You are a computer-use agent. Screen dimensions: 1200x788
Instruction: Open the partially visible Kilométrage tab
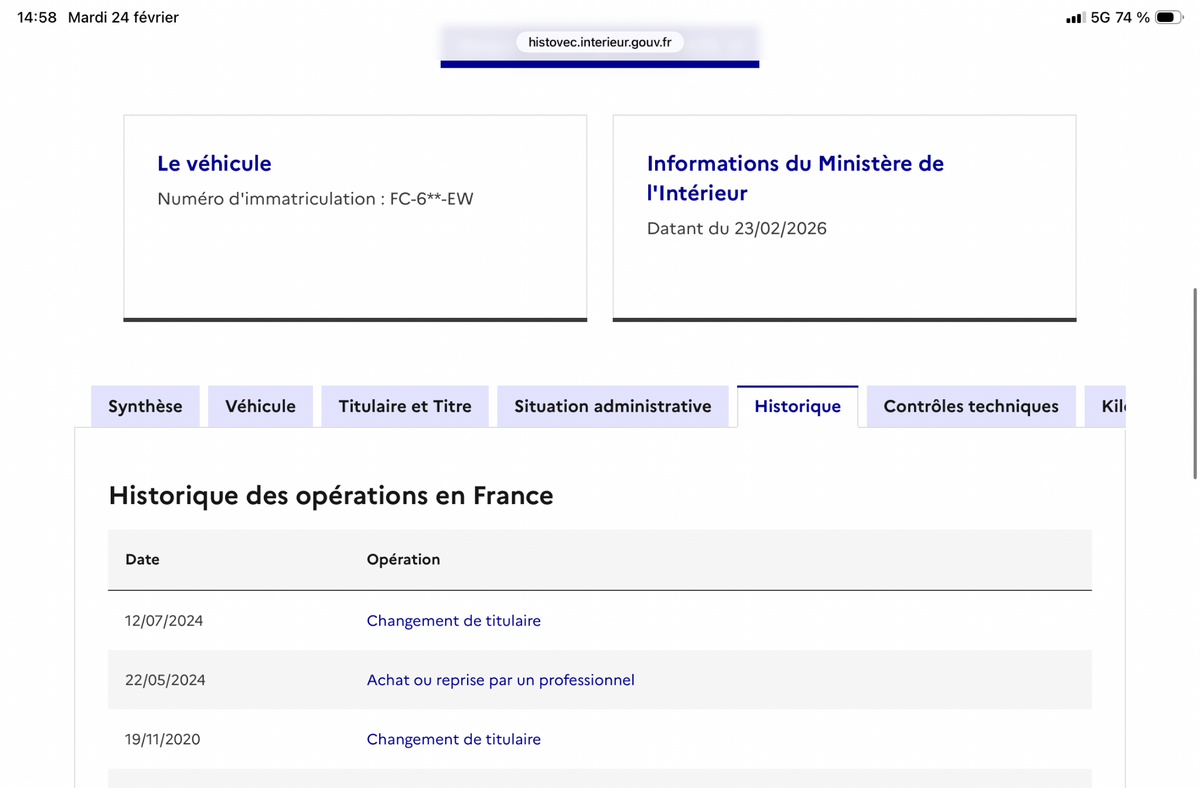point(1105,406)
